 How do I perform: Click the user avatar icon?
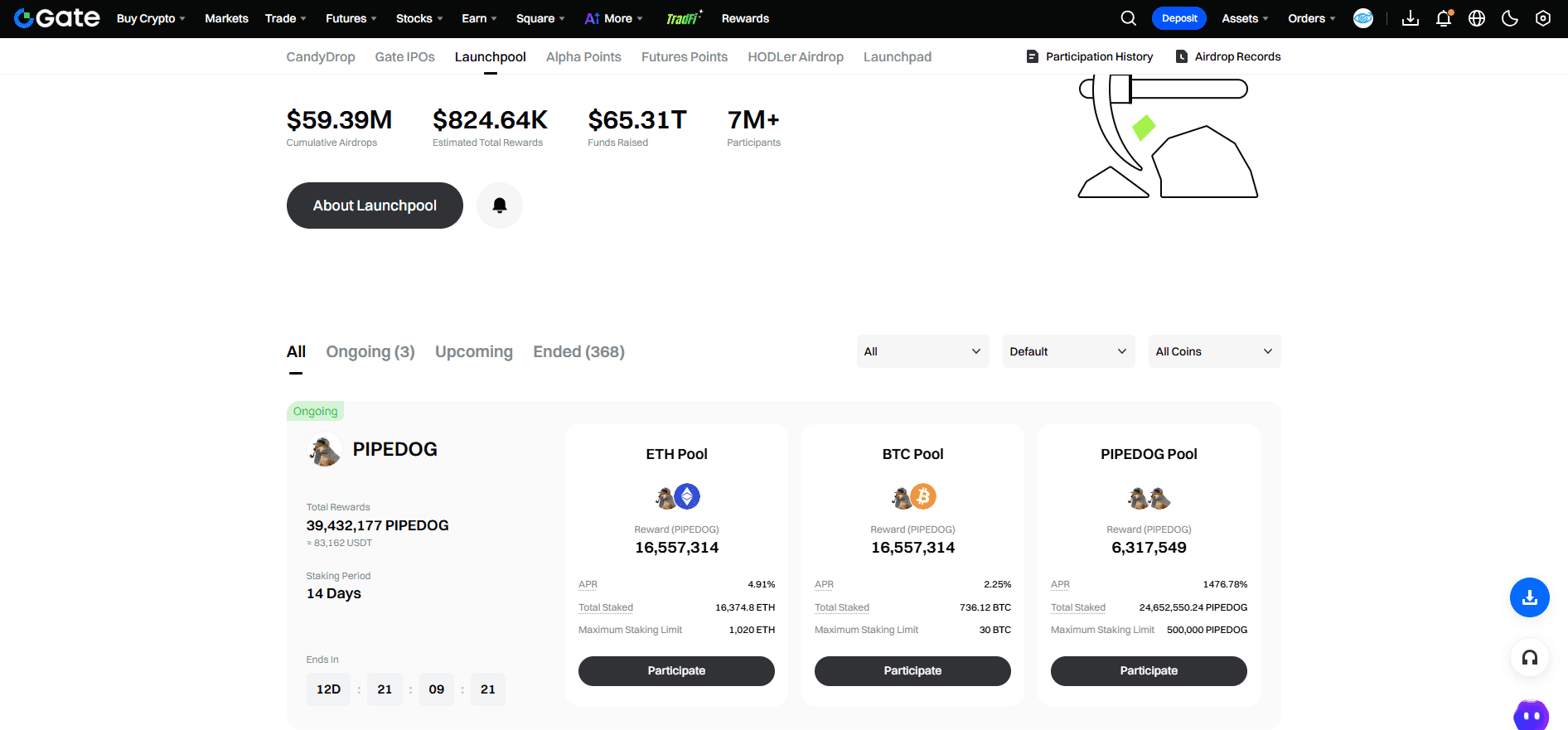pyautogui.click(x=1363, y=18)
